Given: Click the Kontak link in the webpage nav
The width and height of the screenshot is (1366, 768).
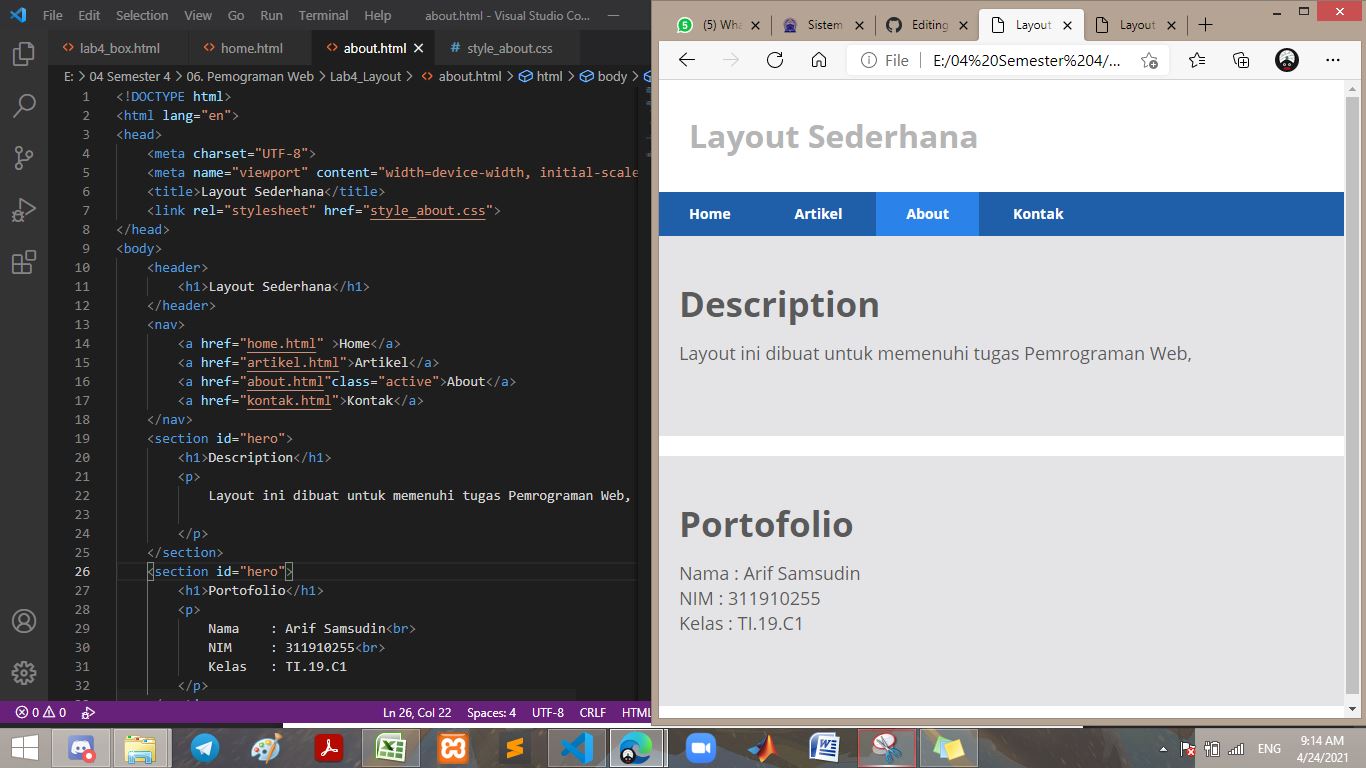Looking at the screenshot, I should click(1038, 214).
